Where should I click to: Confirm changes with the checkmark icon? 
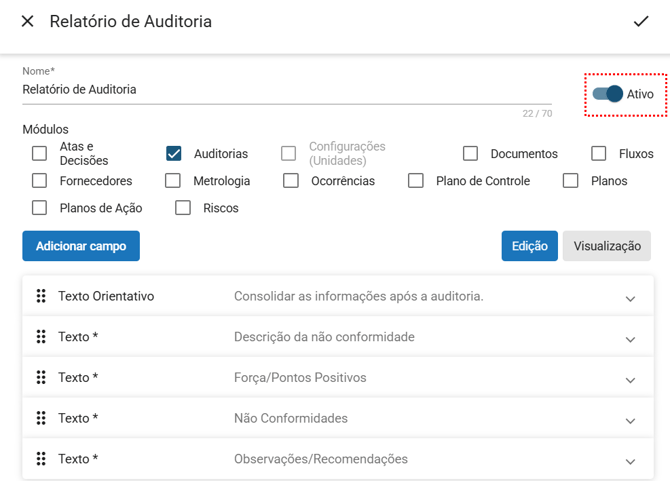point(641,21)
